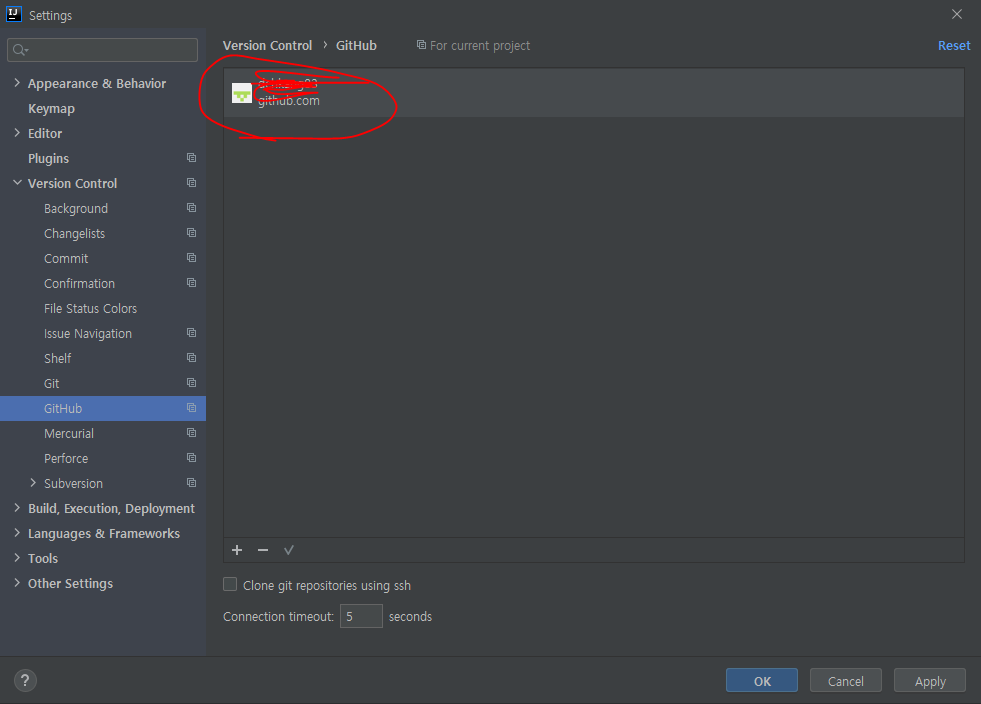This screenshot has height=704, width=981.
Task: Click project-level icon next to GitHub
Action: (x=191, y=408)
